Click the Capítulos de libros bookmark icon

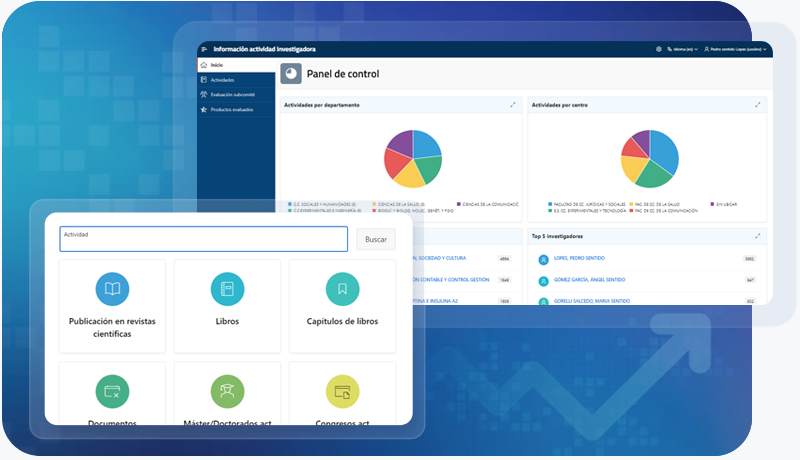[343, 289]
